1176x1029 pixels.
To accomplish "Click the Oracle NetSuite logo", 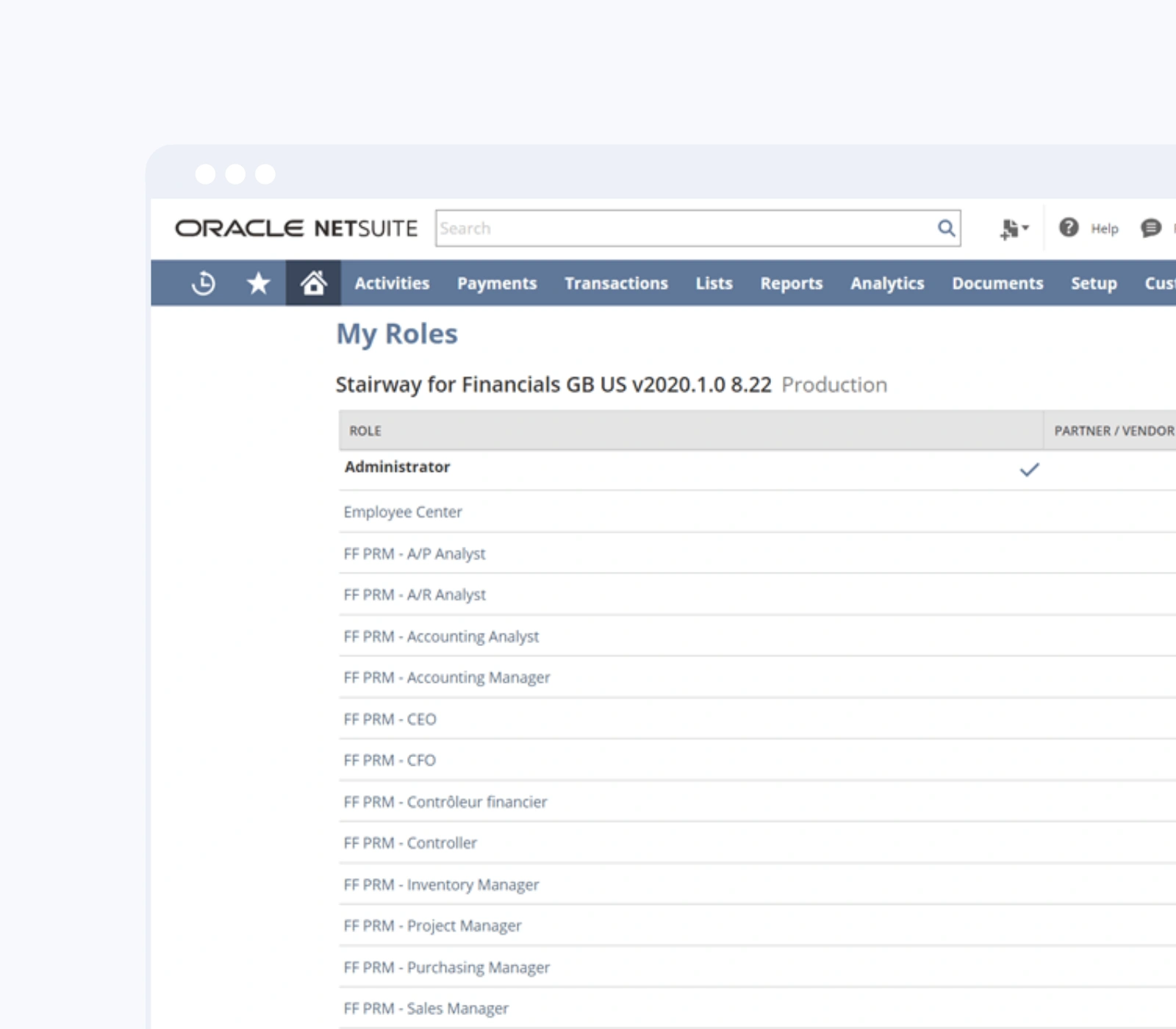I will (296, 229).
